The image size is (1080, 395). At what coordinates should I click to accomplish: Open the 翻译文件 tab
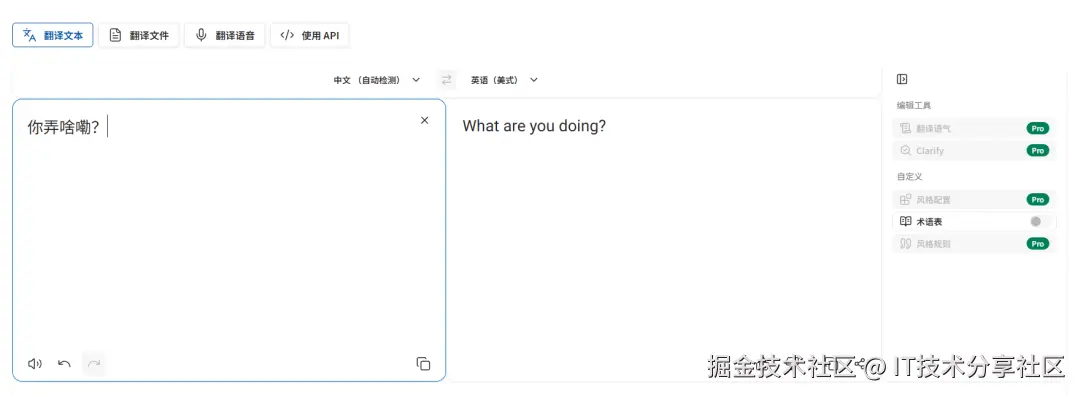click(x=138, y=35)
